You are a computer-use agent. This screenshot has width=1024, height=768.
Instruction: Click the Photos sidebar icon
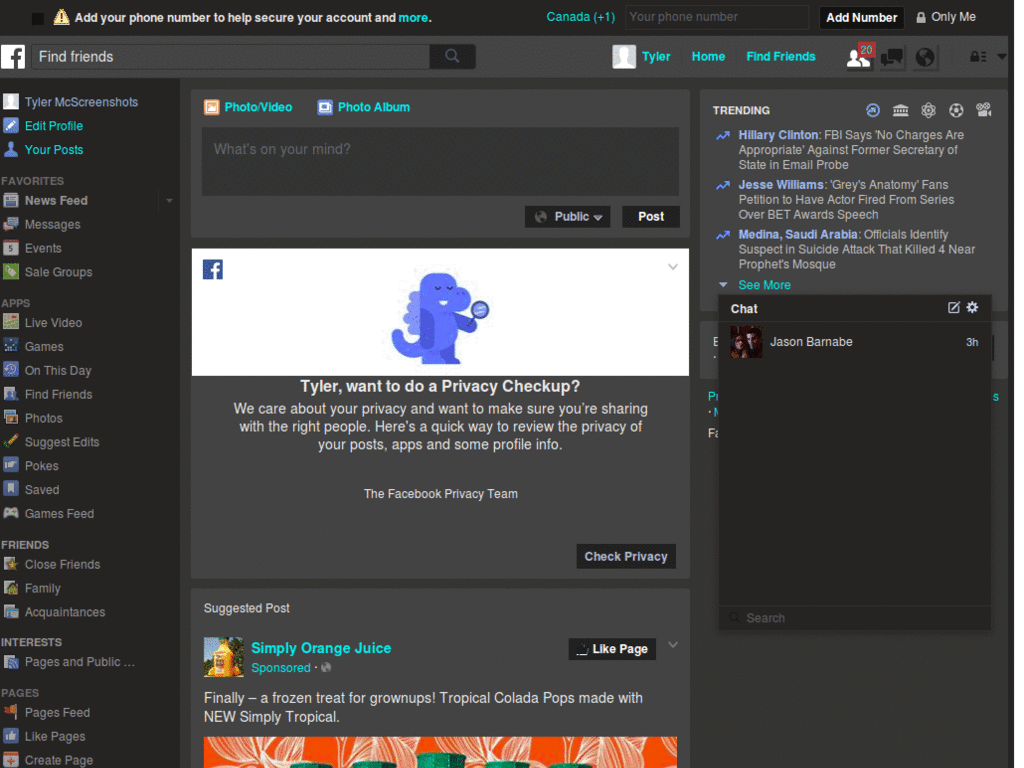(11, 418)
